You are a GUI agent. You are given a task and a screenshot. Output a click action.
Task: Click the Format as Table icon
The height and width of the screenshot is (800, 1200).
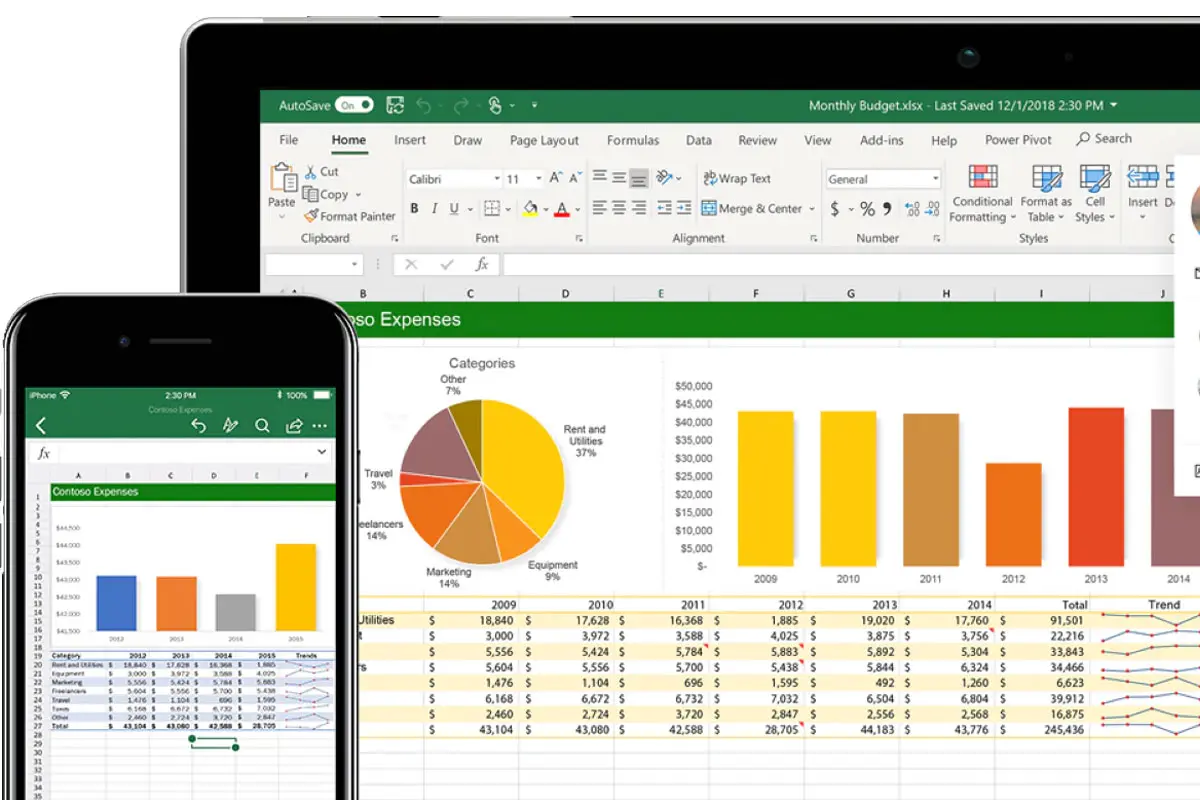coord(1046,178)
